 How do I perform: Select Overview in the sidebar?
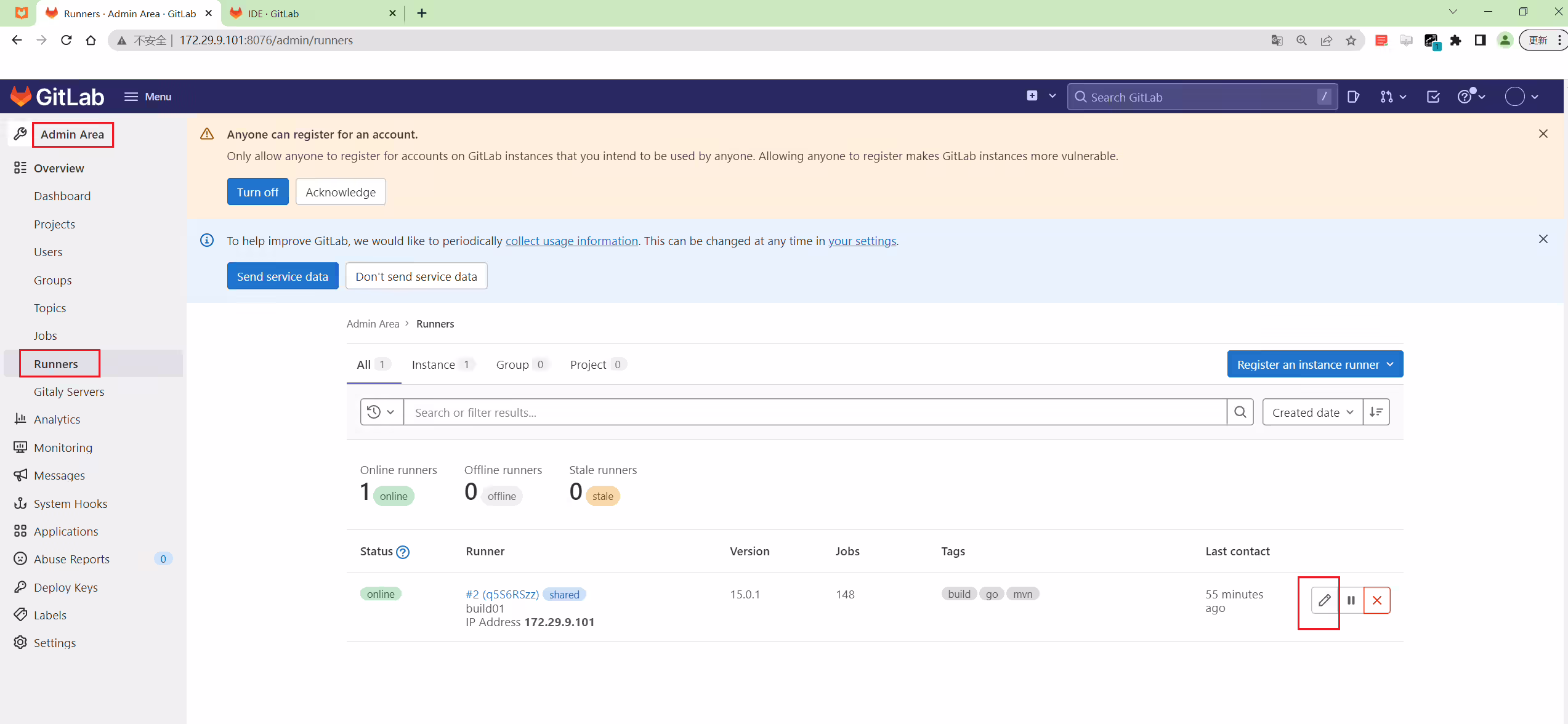point(59,168)
